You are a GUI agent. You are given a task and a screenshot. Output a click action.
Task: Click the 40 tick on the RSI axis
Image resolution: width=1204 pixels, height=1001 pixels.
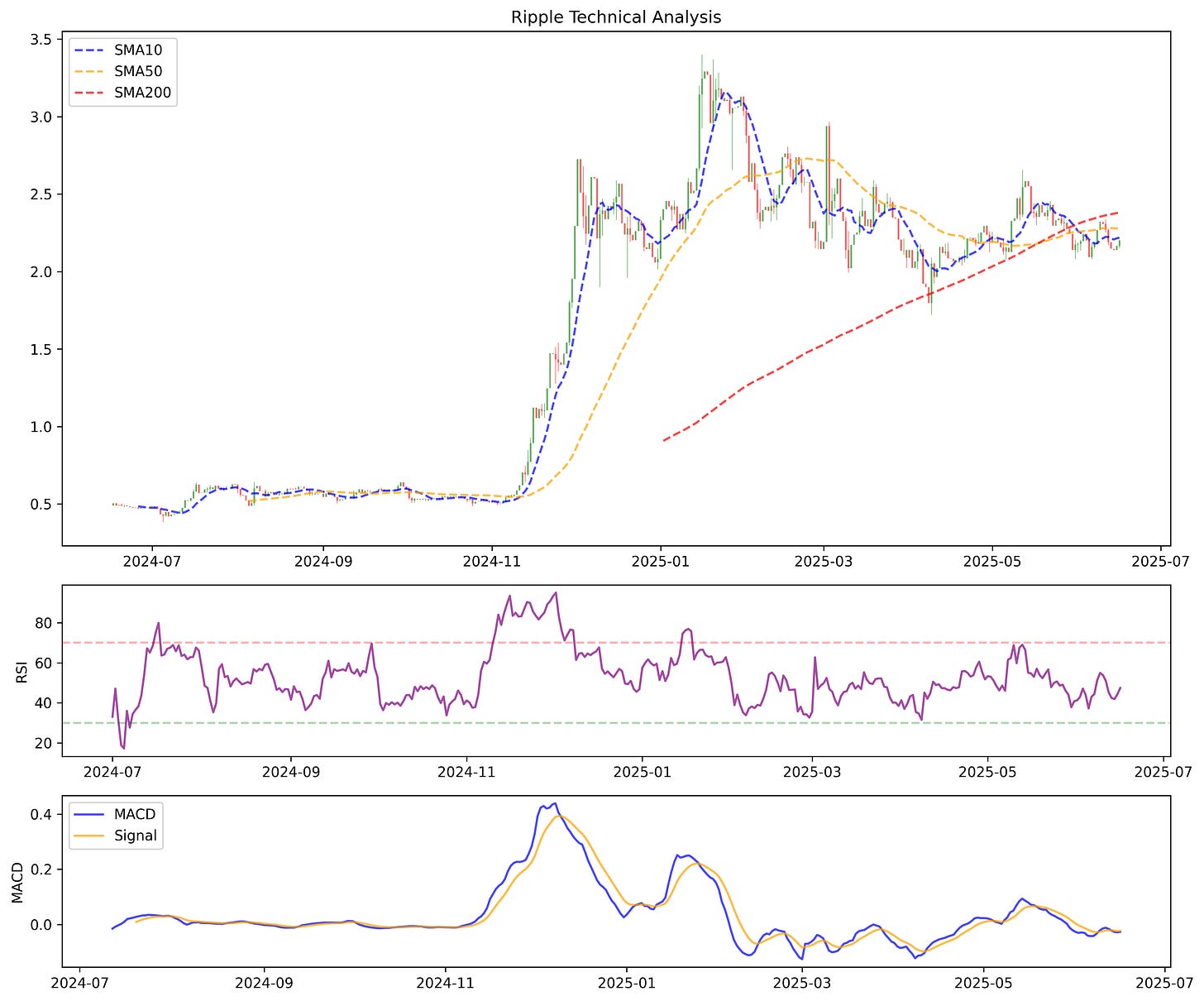(44, 703)
